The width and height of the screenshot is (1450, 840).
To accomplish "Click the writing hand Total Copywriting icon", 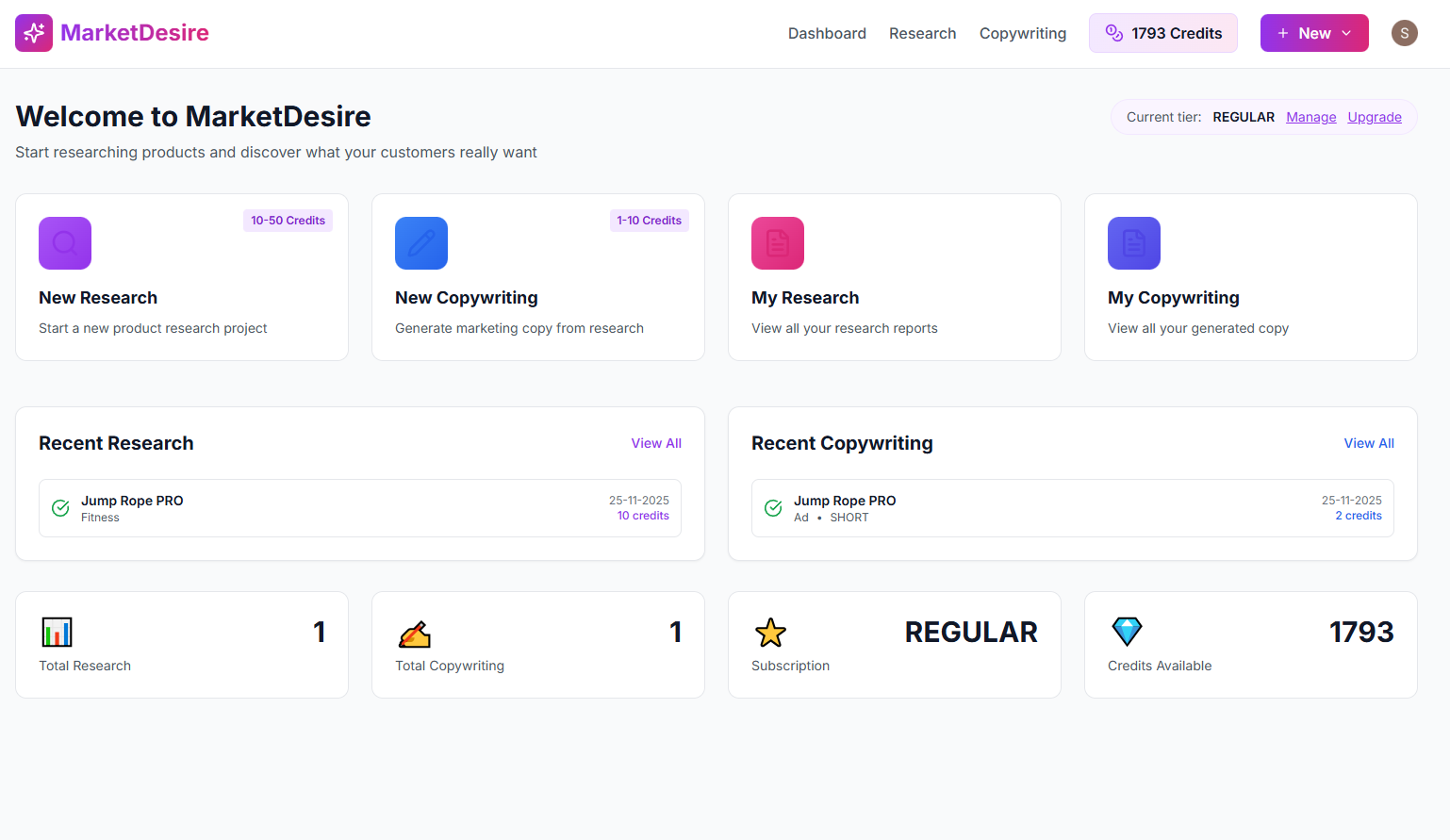I will pyautogui.click(x=414, y=634).
